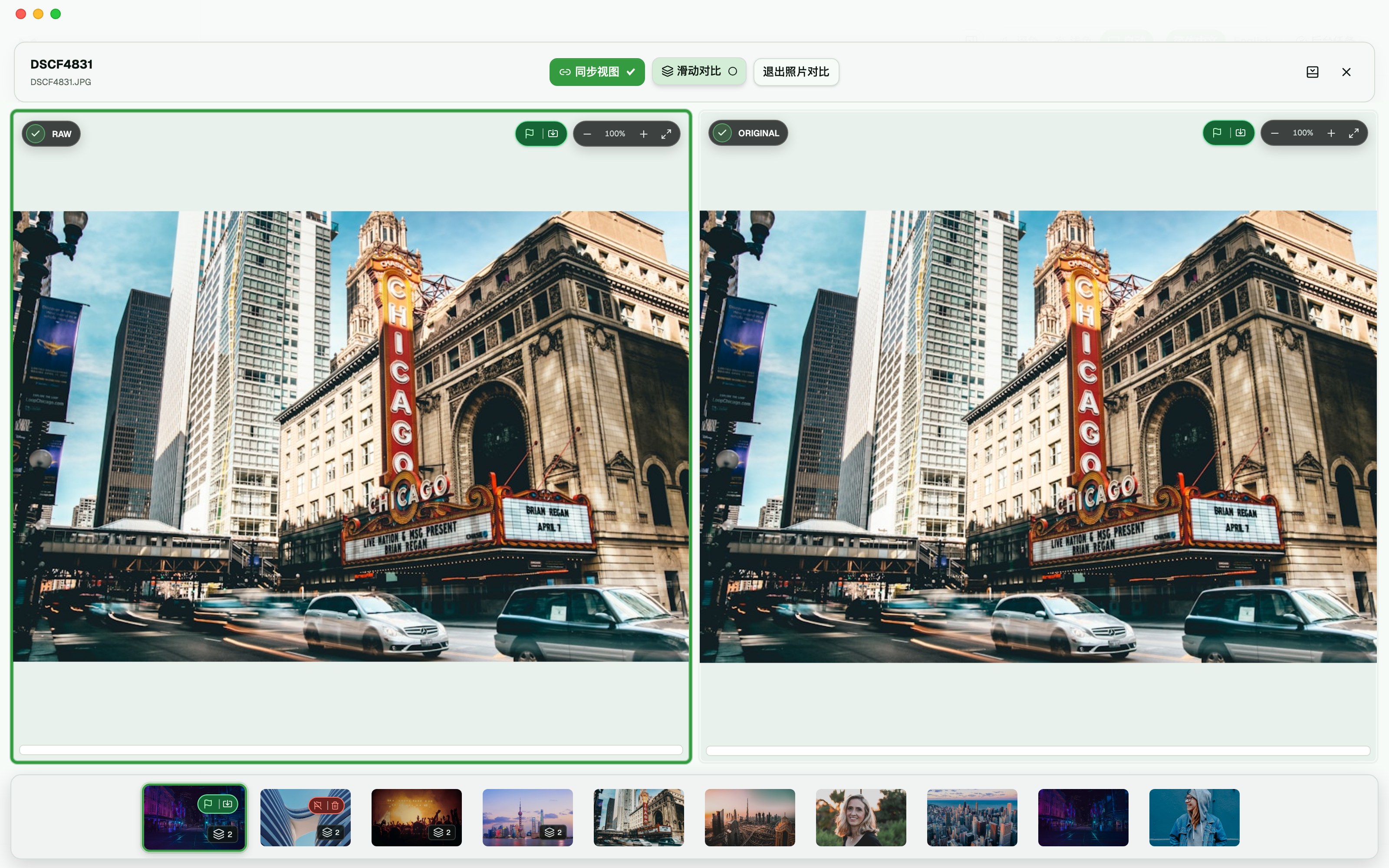
Task: Click download icon on neon street thumbnail
Action: click(228, 804)
